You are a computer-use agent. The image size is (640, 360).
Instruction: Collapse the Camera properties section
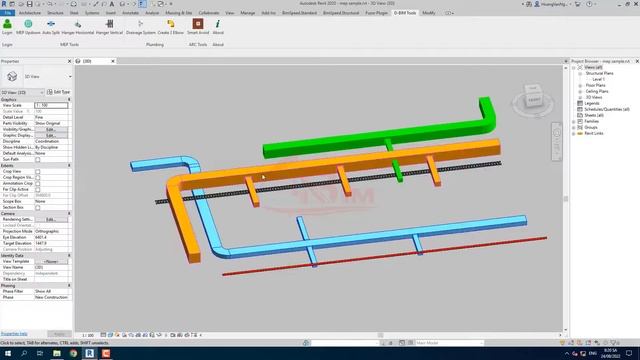click(x=69, y=213)
